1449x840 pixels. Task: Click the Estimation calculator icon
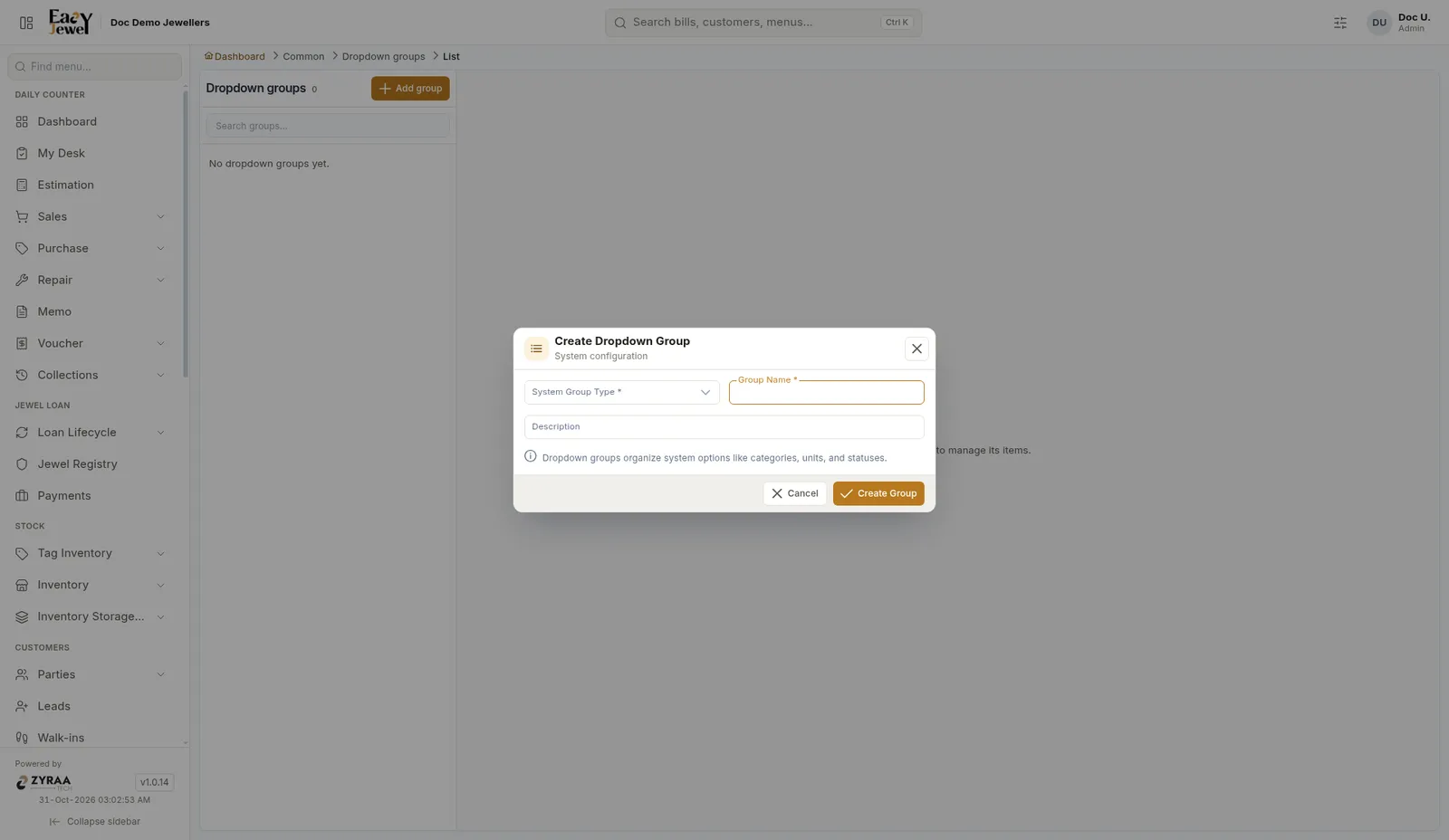click(22, 185)
